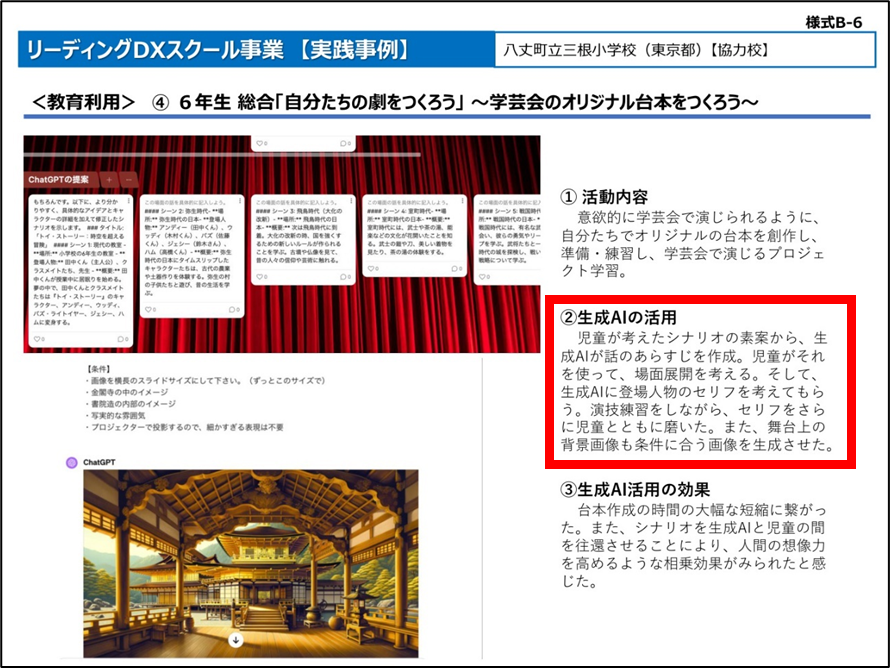This screenshot has height=668, width=890.
Task: Click the prompt line about スライドサイズ
Action: pos(205,380)
